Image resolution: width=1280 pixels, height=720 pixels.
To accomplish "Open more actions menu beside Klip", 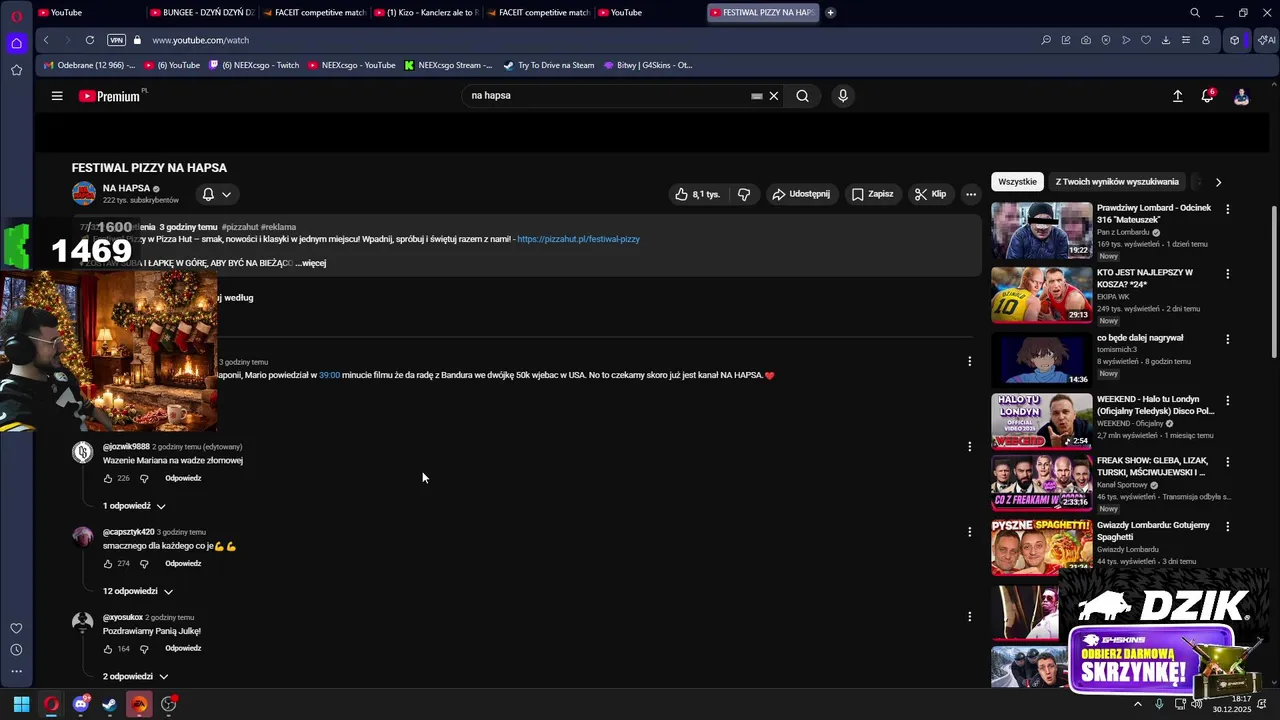I will click(x=971, y=194).
